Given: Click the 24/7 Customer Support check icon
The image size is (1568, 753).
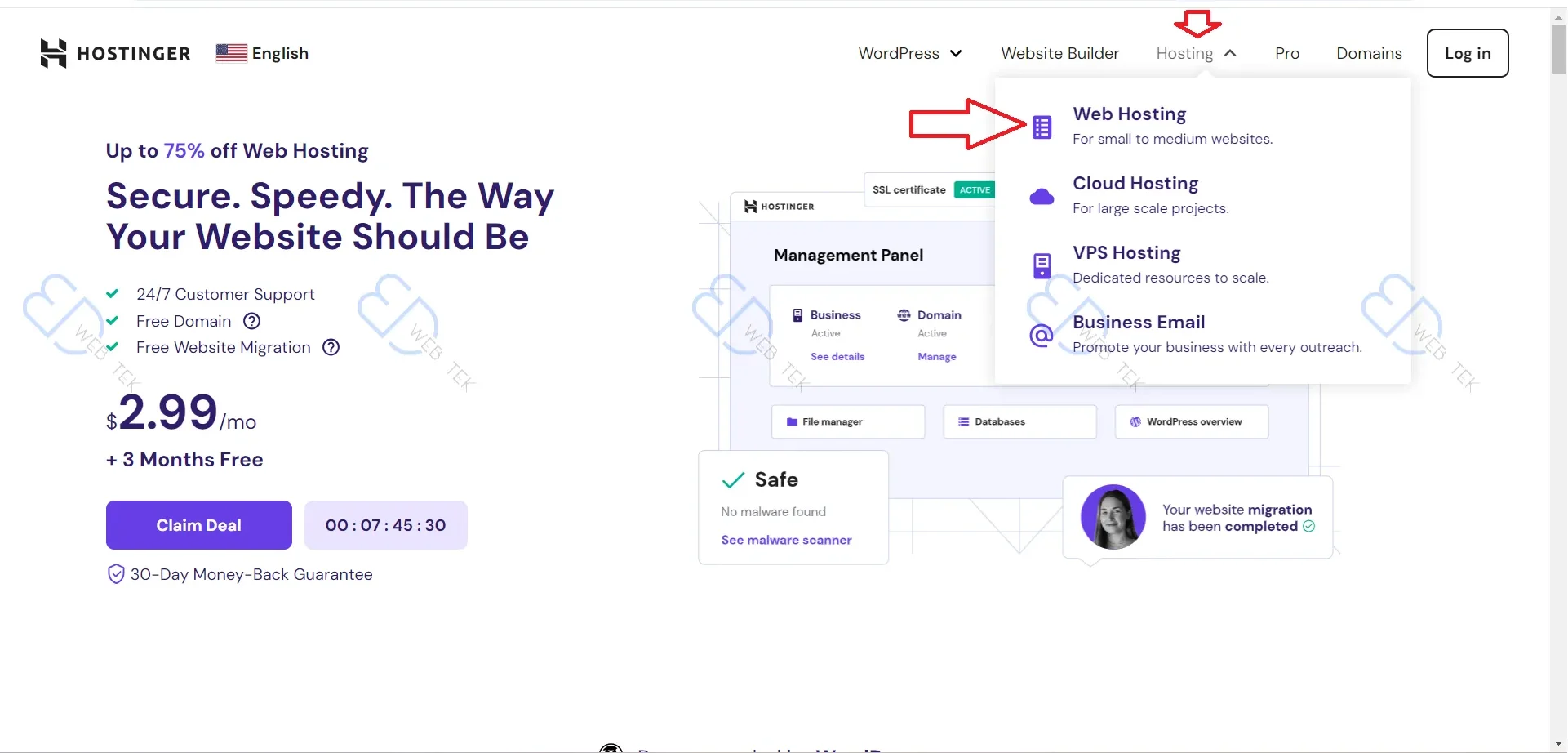Looking at the screenshot, I should coord(113,294).
